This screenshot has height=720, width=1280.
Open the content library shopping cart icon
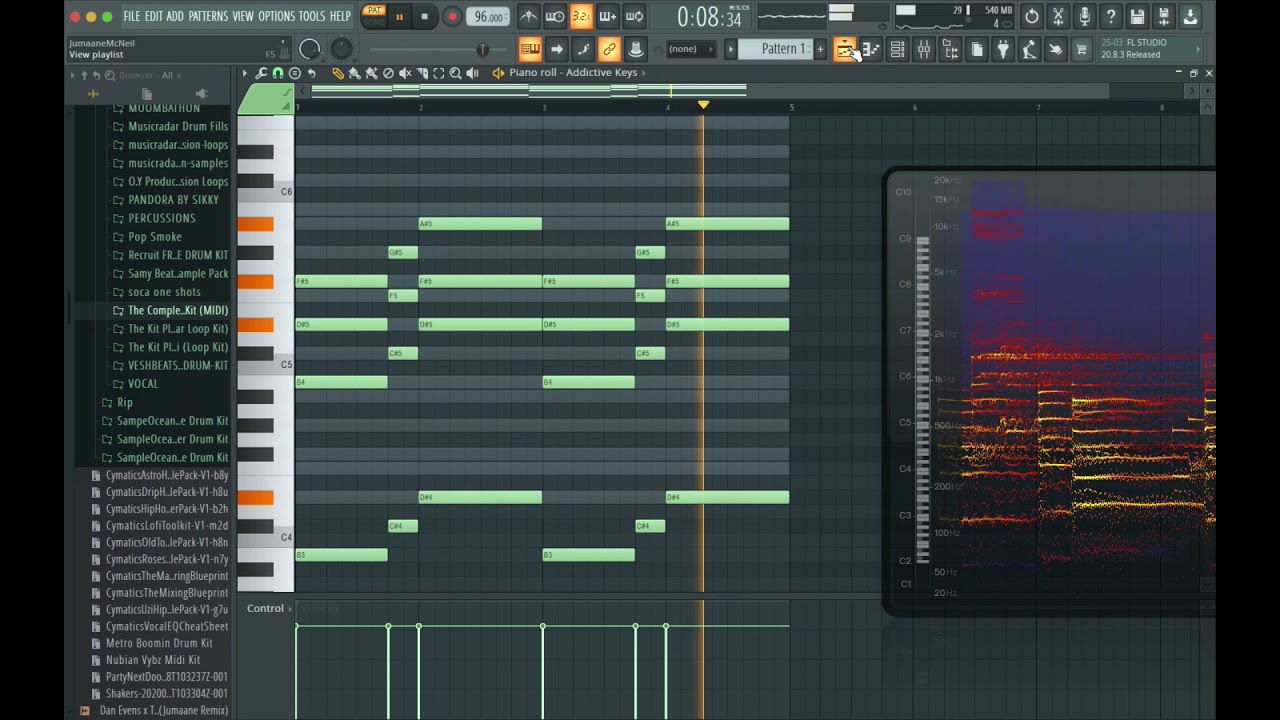[x=1081, y=50]
